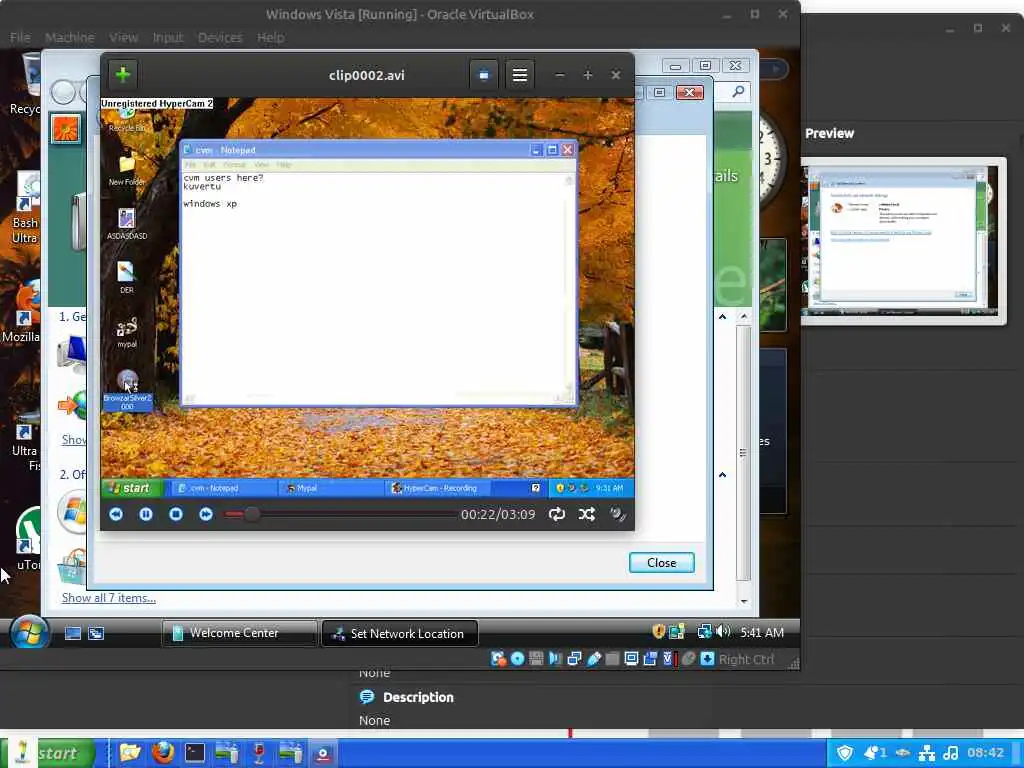Open the Input menu in VirtualBox

tap(168, 37)
